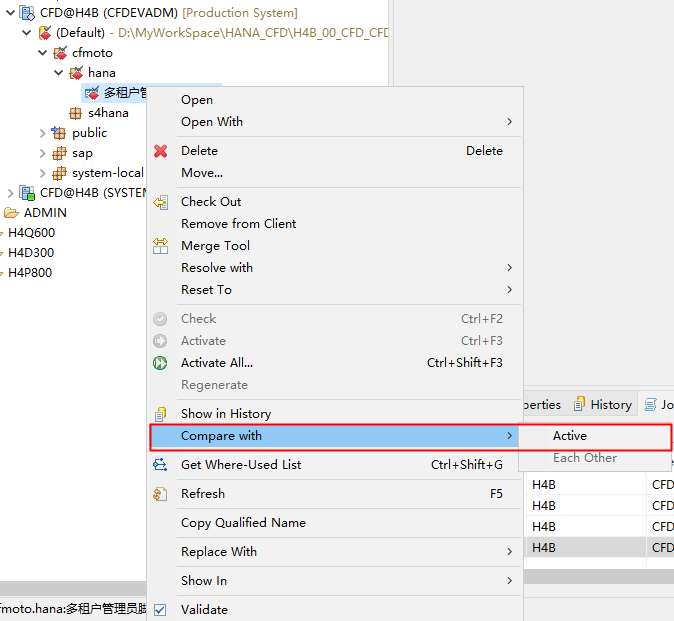Viewport: 674px width, 621px height.
Task: Click the ADMIN folder icon
Action: click(x=11, y=213)
